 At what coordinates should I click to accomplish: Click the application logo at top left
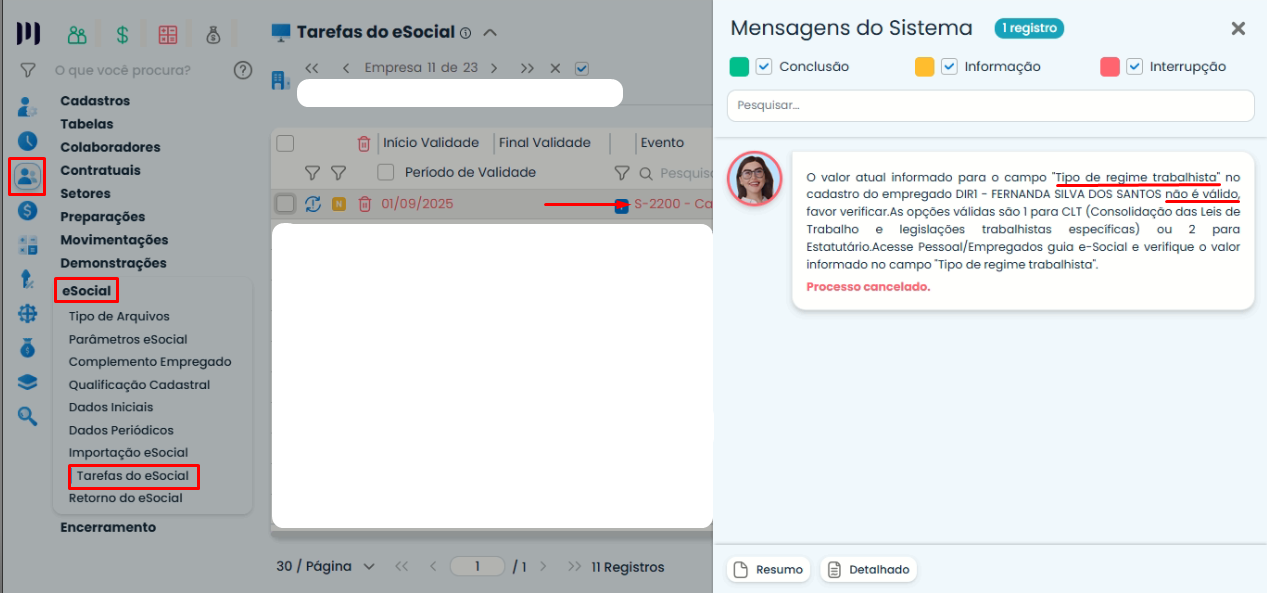click(28, 34)
